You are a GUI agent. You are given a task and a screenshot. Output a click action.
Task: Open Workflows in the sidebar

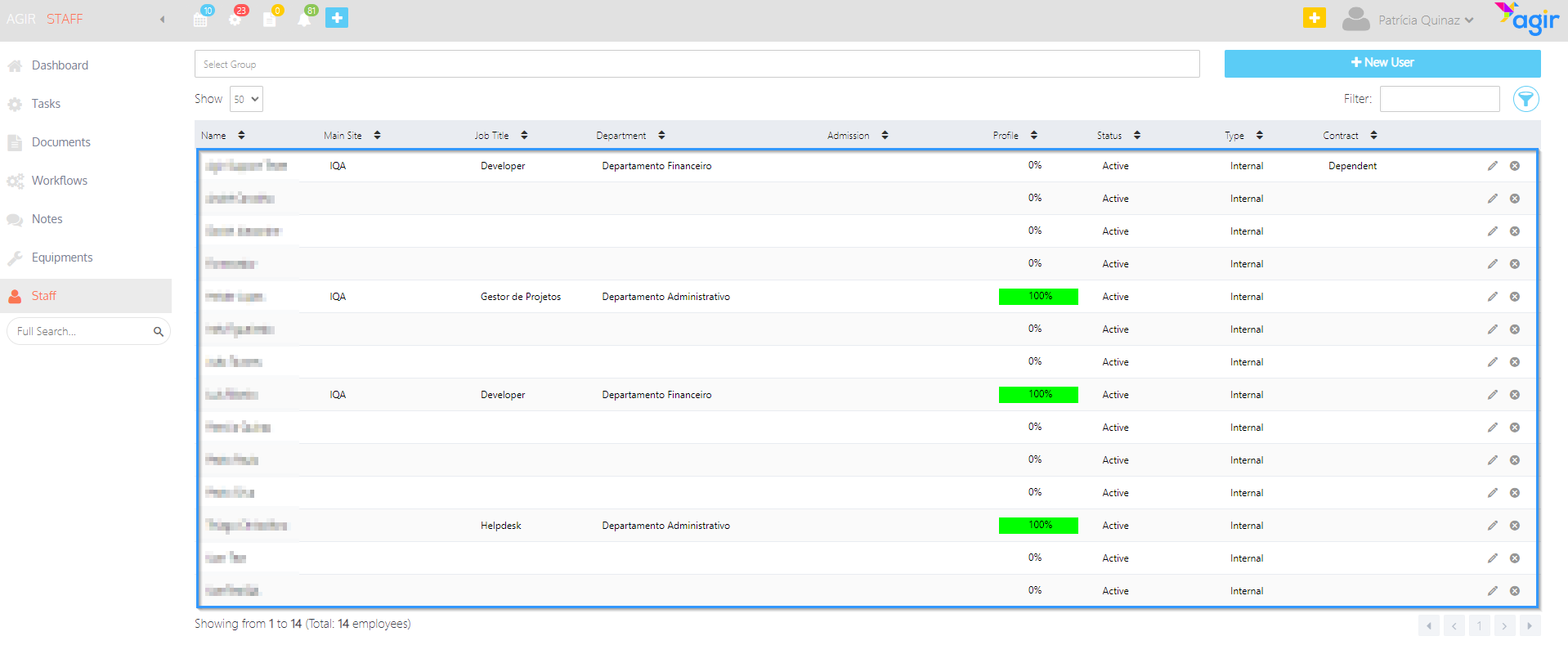pos(86,181)
